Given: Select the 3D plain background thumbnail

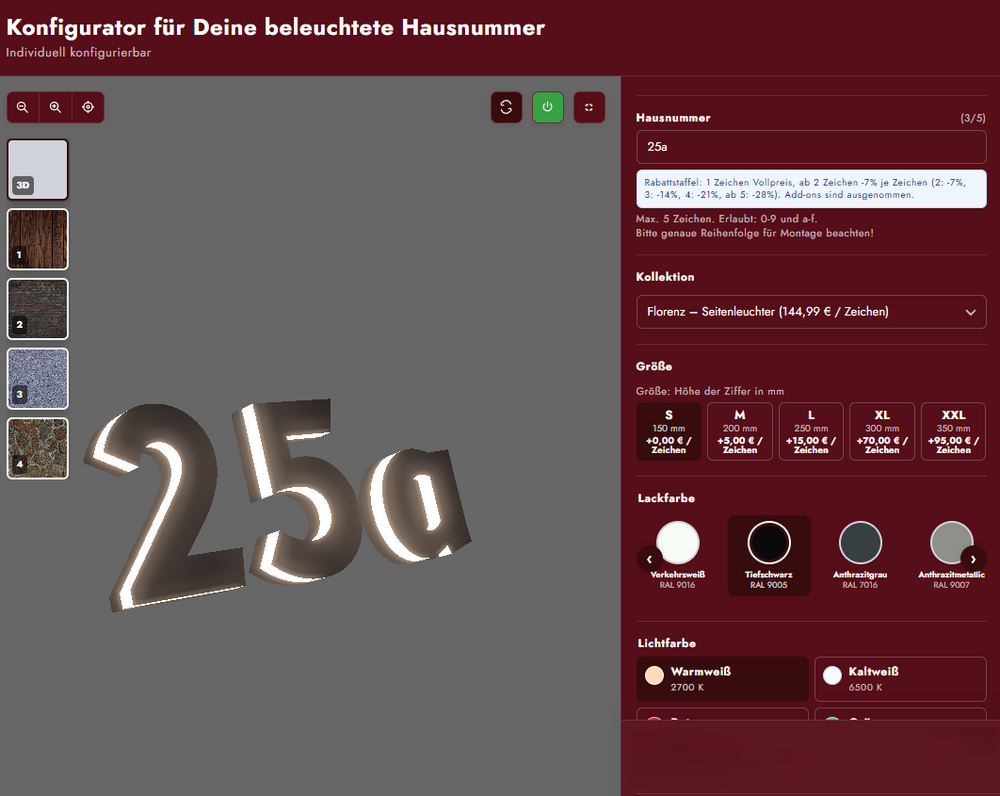Looking at the screenshot, I should click(38, 170).
